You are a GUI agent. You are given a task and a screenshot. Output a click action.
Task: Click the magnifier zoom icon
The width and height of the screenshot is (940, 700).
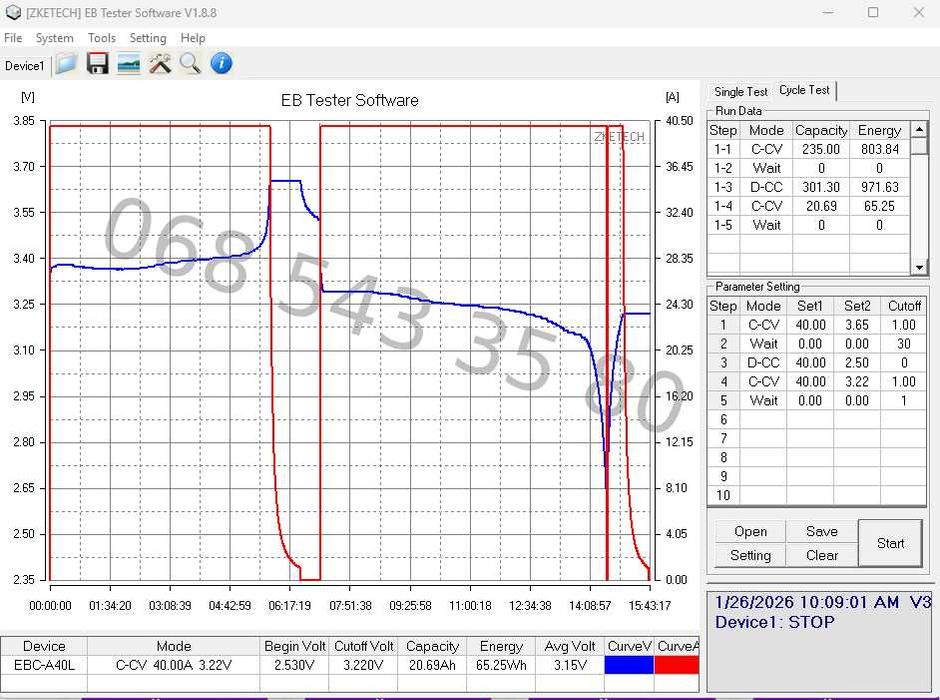191,63
